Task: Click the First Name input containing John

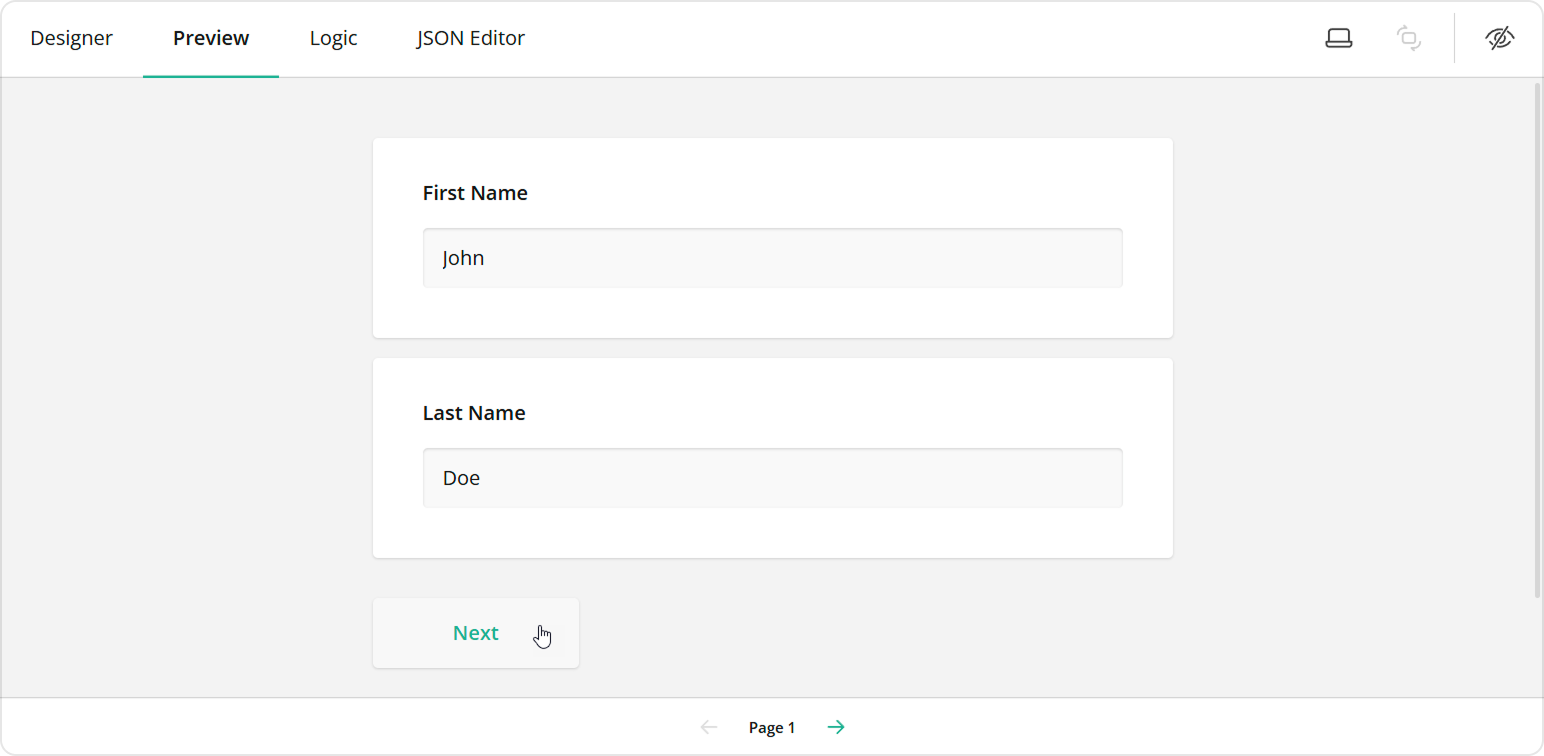Action: [771, 257]
